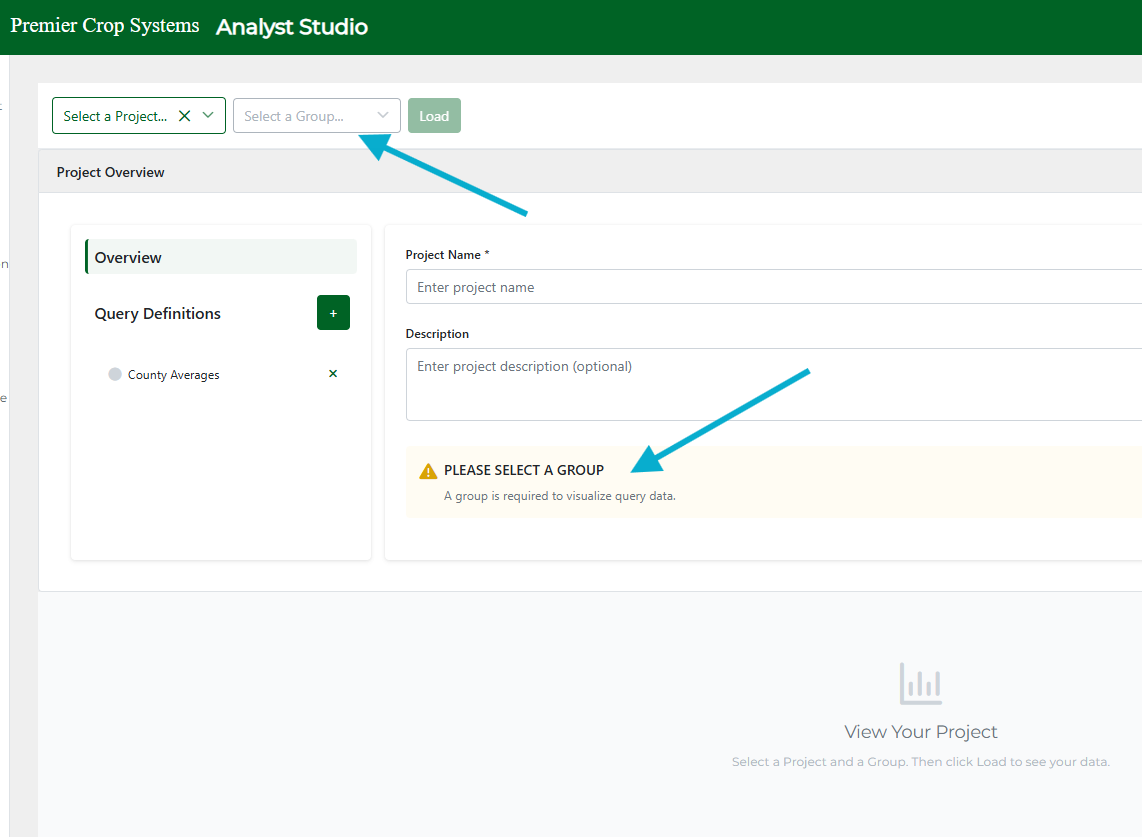Image resolution: width=1142 pixels, height=837 pixels.
Task: Click the Analyst Studio title
Action: (292, 27)
